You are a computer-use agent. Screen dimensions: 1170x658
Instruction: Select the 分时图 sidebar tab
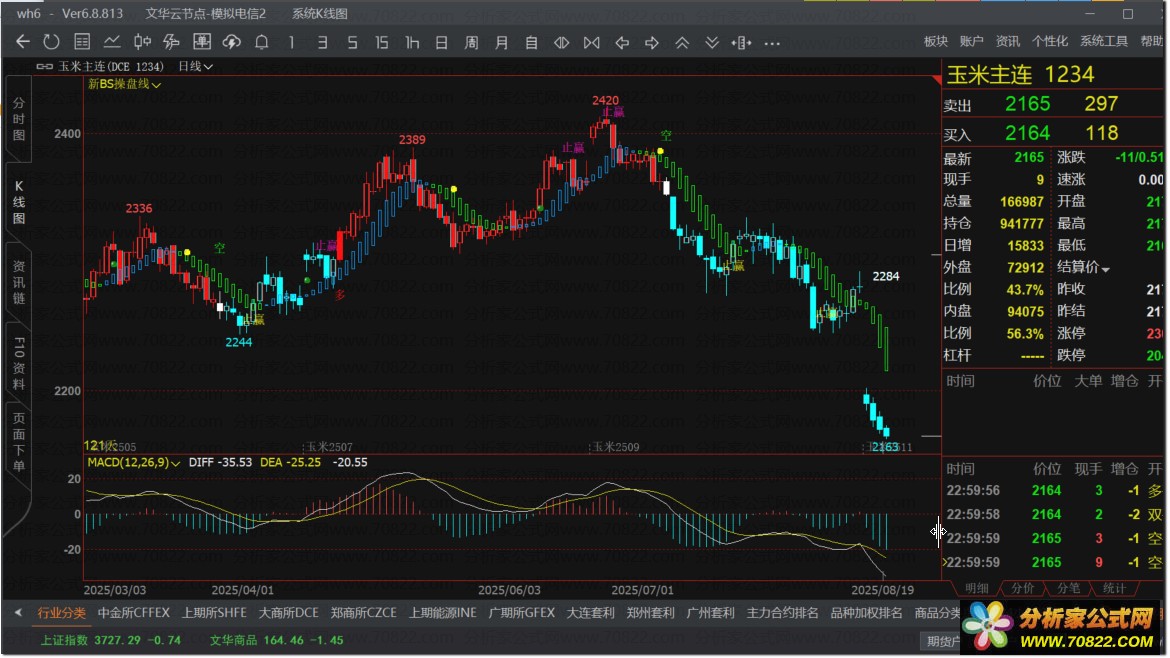[19, 119]
